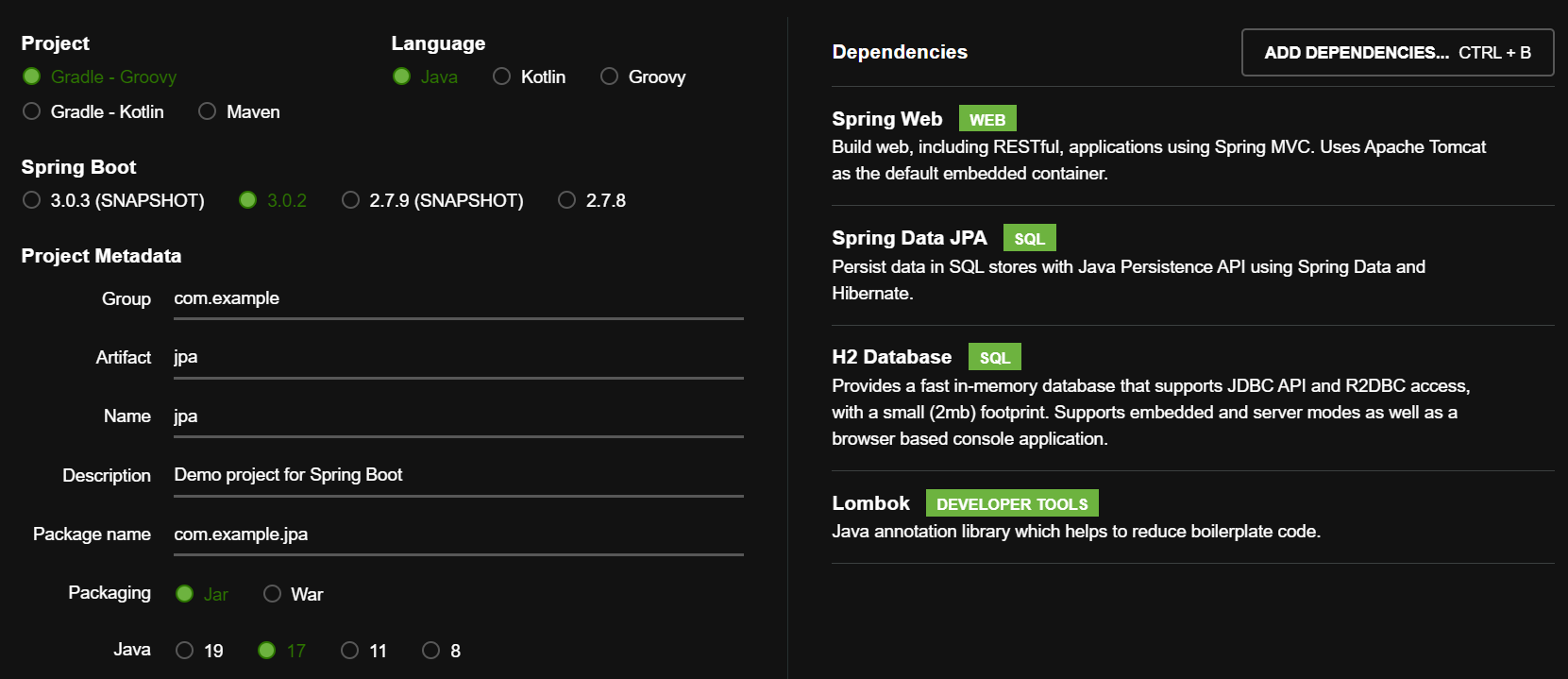Select Java version 19
This screenshot has width=1568, height=679.
point(199,651)
